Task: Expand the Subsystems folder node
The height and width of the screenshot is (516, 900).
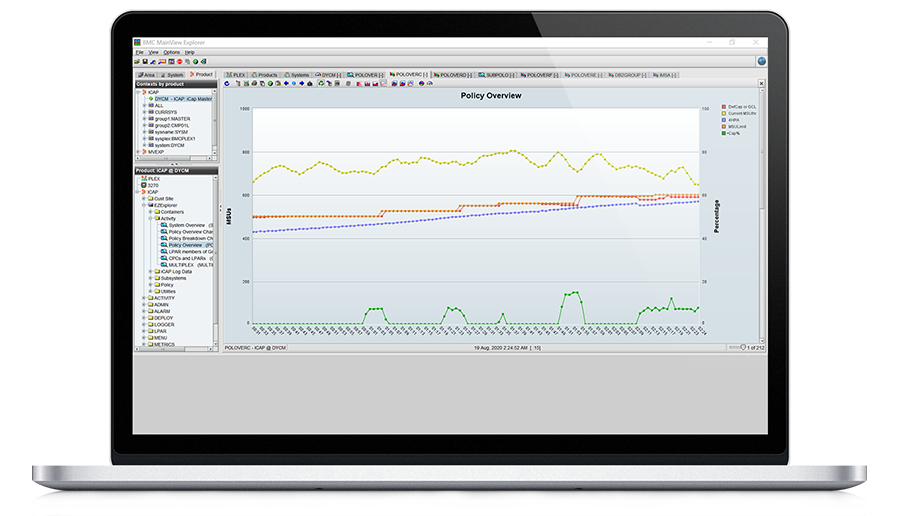Action: pyautogui.click(x=150, y=278)
